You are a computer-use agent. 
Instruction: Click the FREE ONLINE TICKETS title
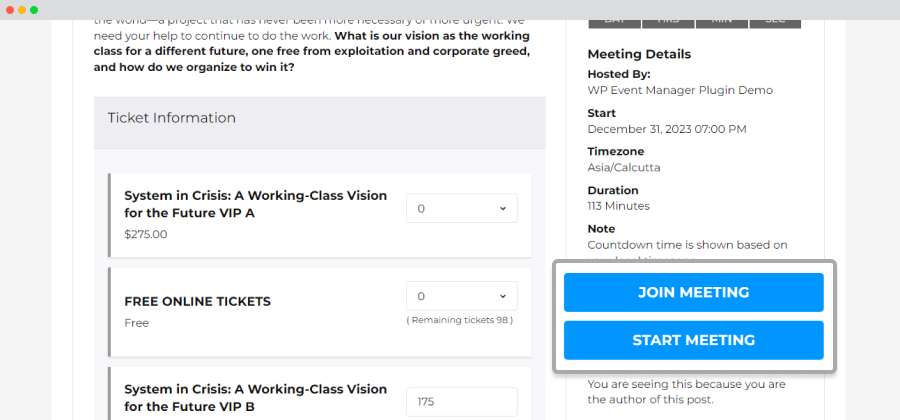197,302
